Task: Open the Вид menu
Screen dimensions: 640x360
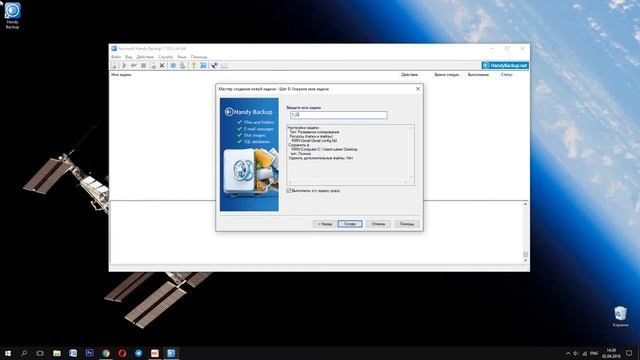Action: pos(129,57)
